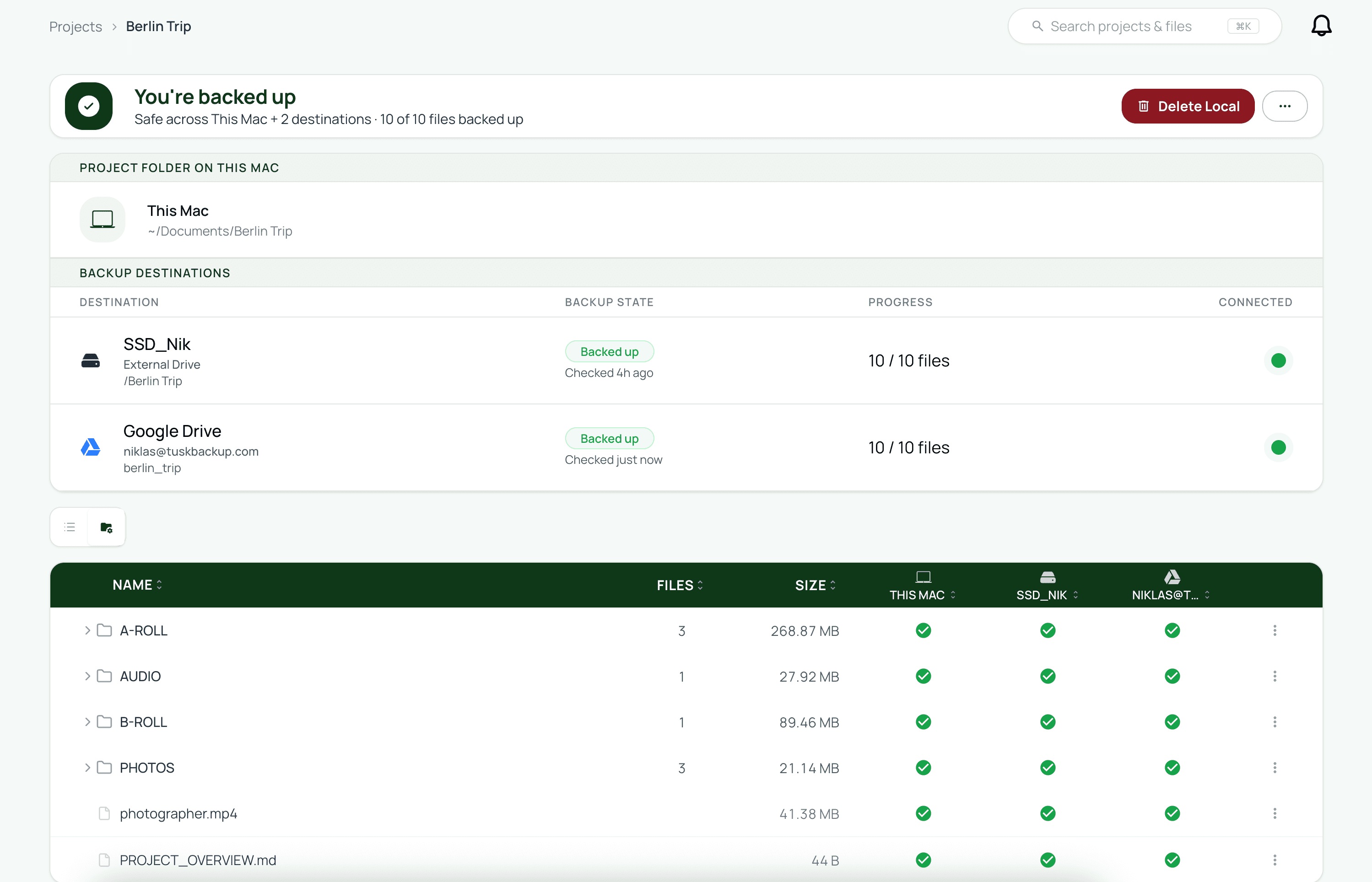1372x882 pixels.
Task: Focus the Search projects & files field
Action: (1144, 27)
